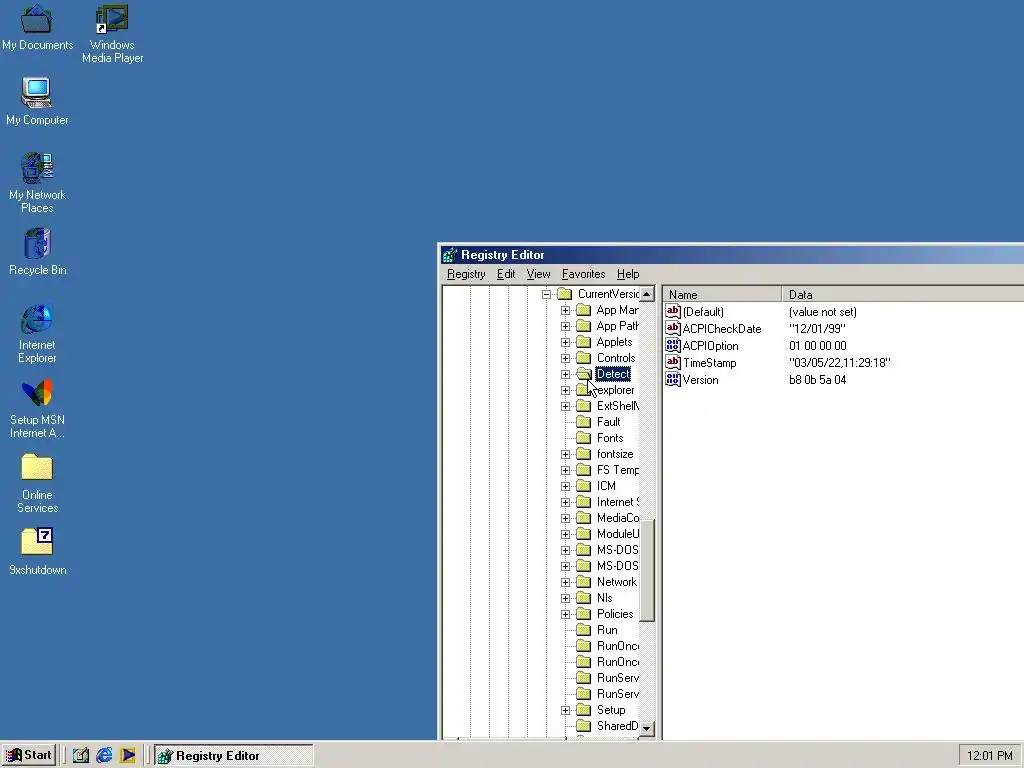
Task: Expand the explorer key
Action: [566, 391]
